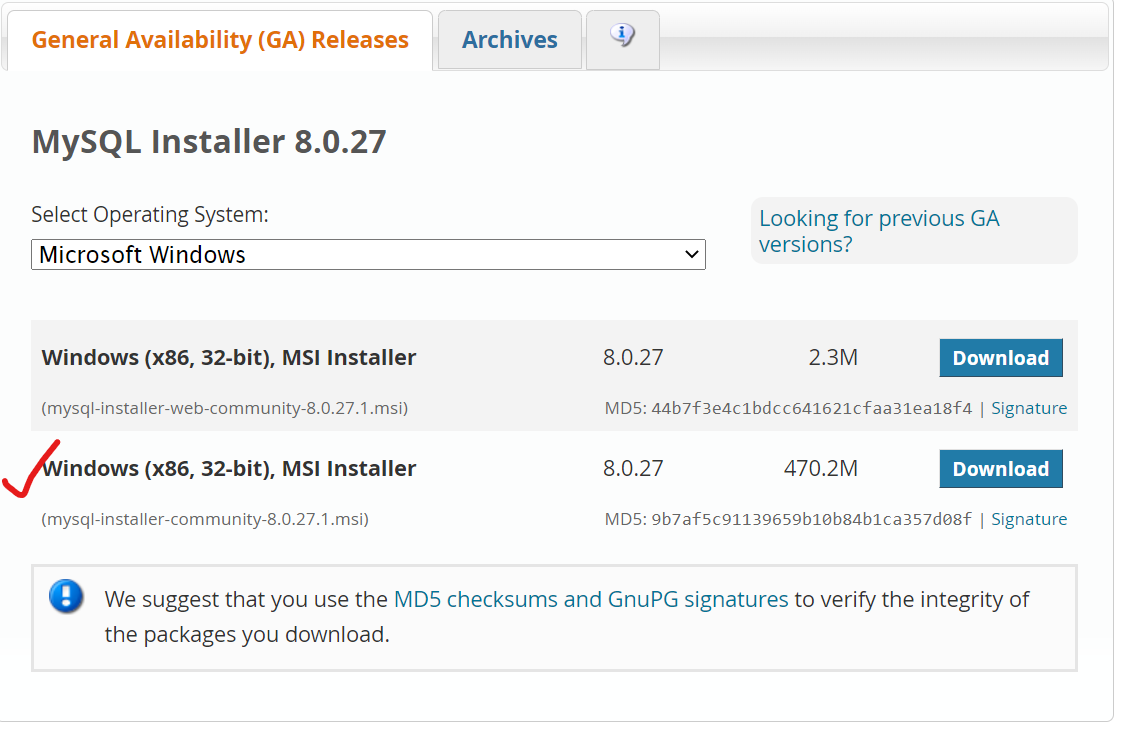1123x736 pixels.
Task: Open Signature link for the web installer
Action: (x=1029, y=407)
